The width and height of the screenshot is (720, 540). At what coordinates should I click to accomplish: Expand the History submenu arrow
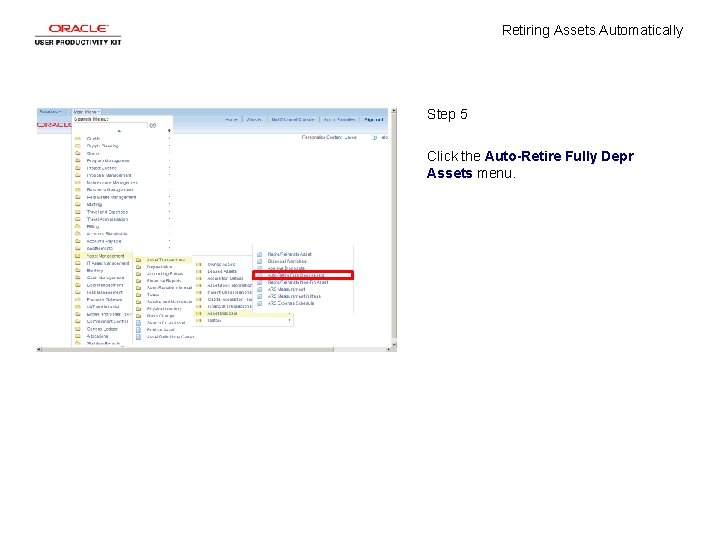(289, 321)
